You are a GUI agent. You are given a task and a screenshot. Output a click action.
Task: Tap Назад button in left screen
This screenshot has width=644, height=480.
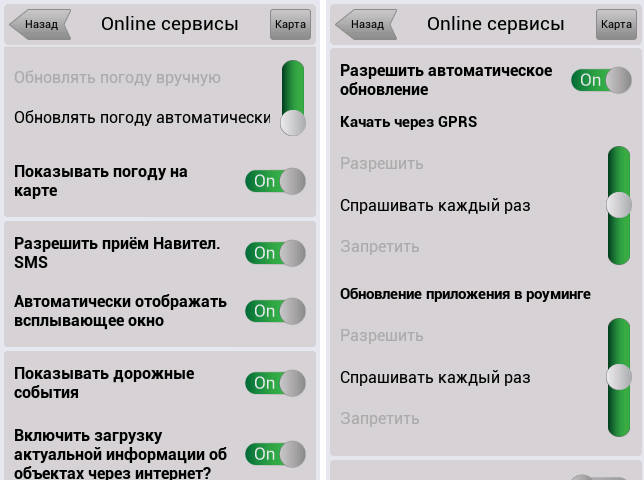[40, 24]
